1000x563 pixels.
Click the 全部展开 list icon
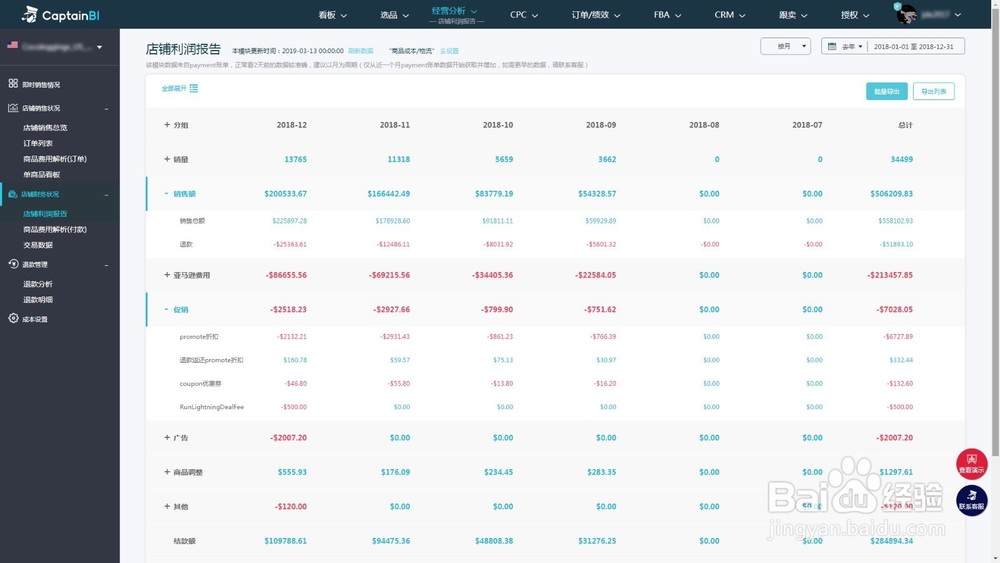194,88
